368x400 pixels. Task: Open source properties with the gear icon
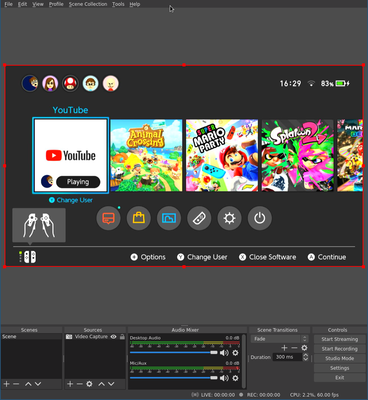89,384
